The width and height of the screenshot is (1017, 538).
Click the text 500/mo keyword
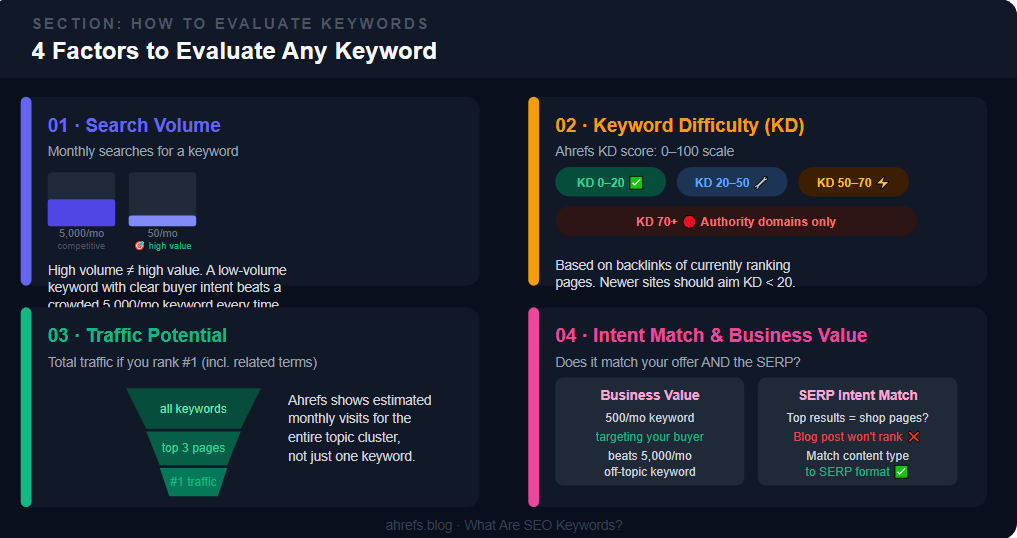point(650,418)
